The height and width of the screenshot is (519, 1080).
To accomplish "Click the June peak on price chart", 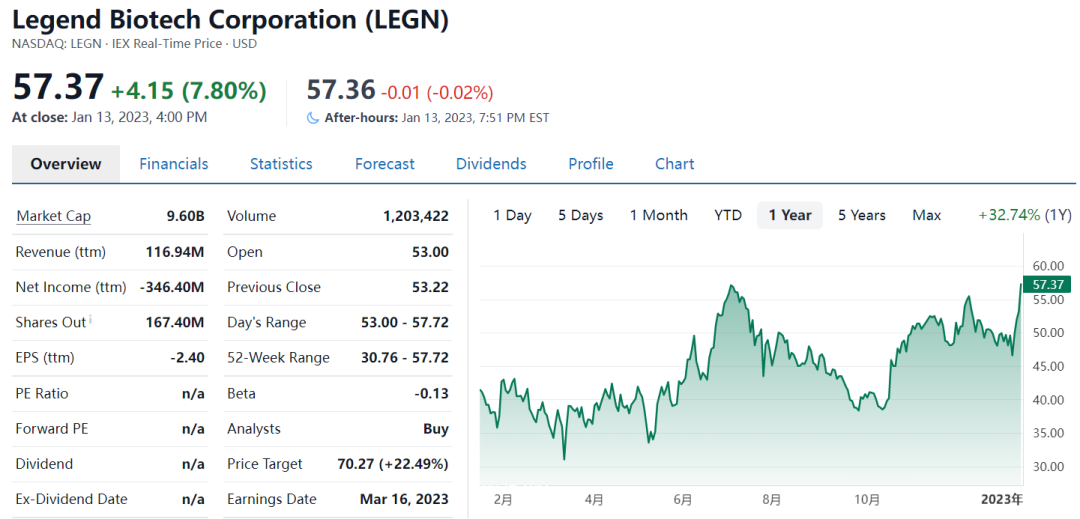I will pyautogui.click(x=732, y=287).
